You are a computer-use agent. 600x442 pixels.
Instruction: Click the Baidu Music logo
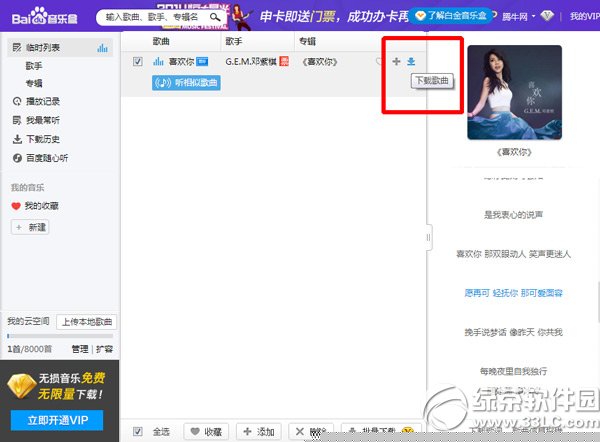tap(44, 17)
